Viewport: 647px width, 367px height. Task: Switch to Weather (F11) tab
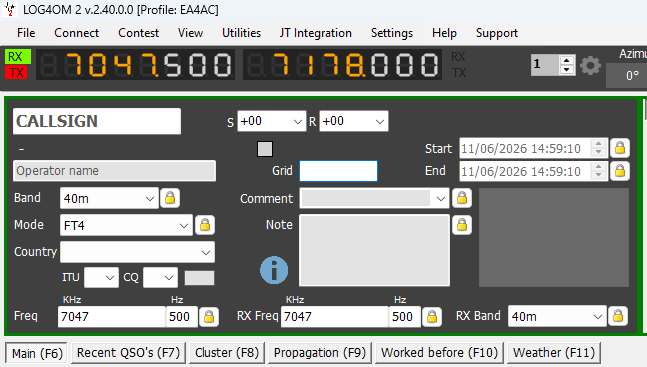coord(554,353)
